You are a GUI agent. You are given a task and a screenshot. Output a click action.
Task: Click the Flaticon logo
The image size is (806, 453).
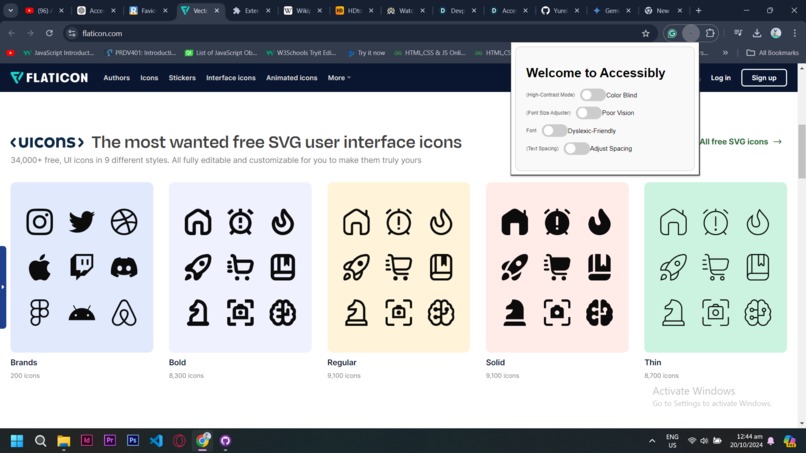pyautogui.click(x=49, y=78)
